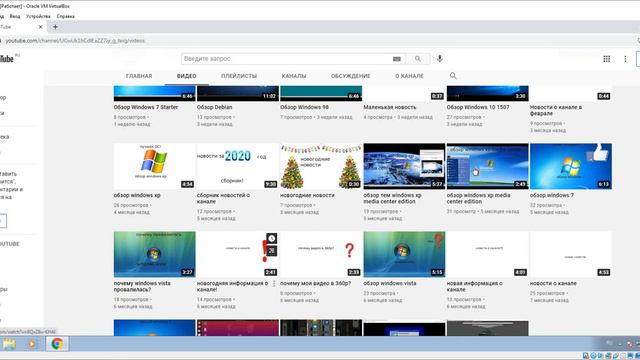Open video titled Обзор Windows 98
640x360 pixels.
click(304, 107)
